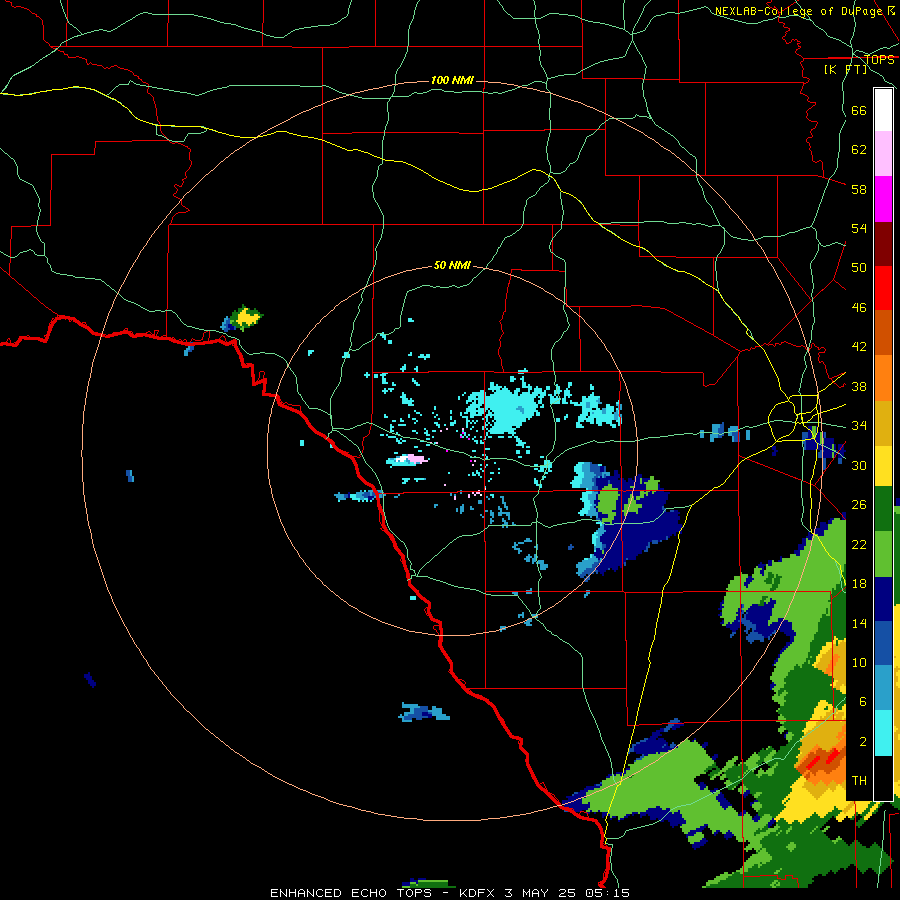
Task: Select the 14 legend value
Action: pos(859,623)
